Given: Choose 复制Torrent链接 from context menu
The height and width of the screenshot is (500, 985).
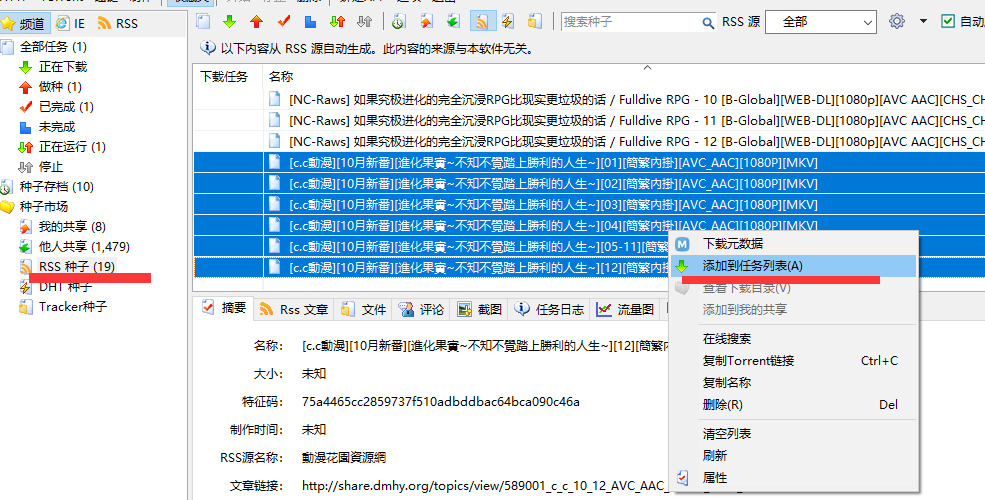Looking at the screenshot, I should point(748,361).
